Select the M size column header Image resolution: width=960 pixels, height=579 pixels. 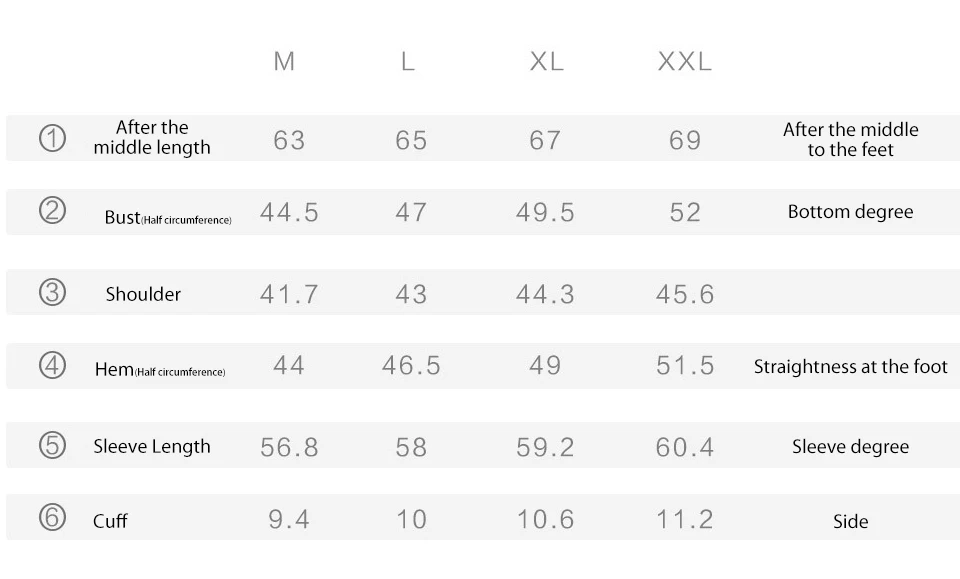coord(284,61)
